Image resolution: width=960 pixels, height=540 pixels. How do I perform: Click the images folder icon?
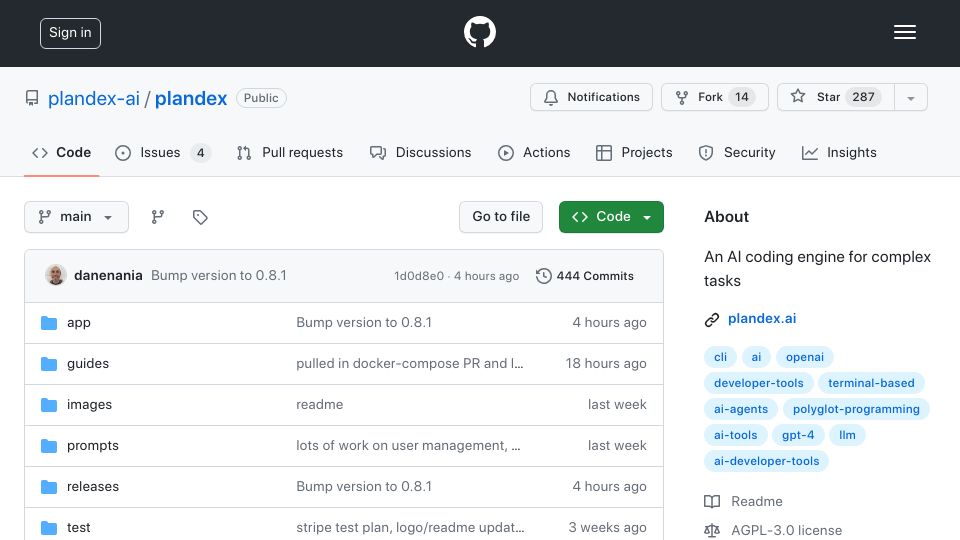49,405
